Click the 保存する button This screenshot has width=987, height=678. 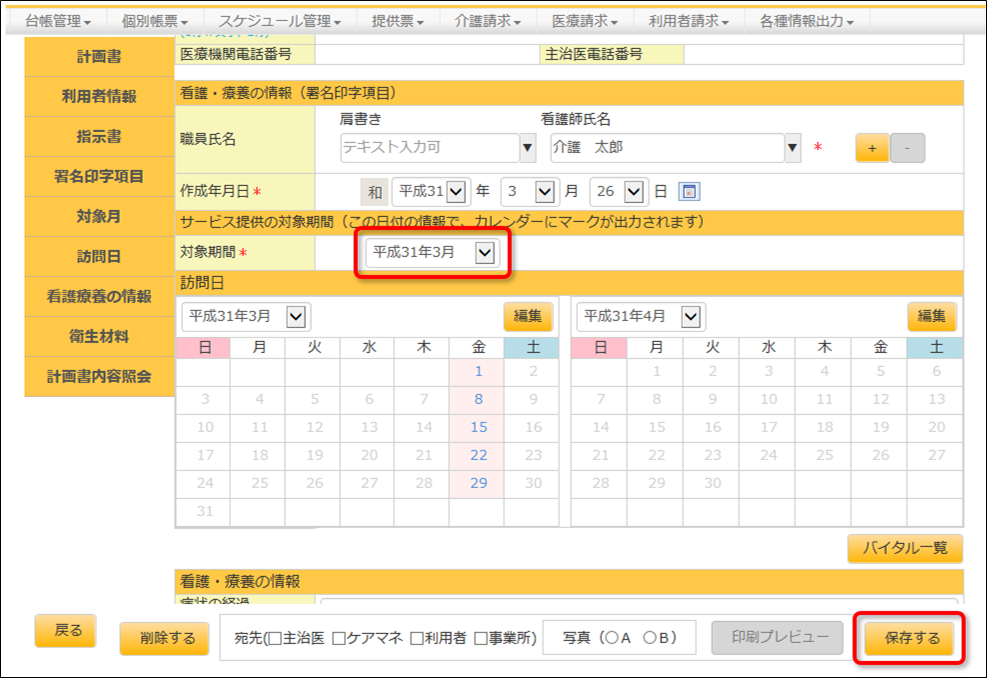(x=911, y=638)
